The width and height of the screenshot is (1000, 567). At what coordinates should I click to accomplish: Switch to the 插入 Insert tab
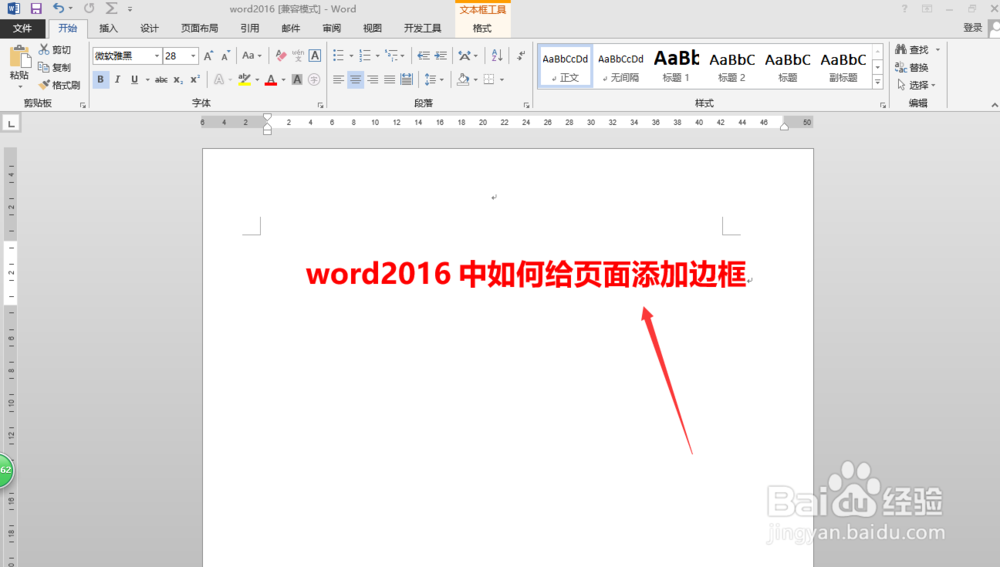(x=108, y=28)
